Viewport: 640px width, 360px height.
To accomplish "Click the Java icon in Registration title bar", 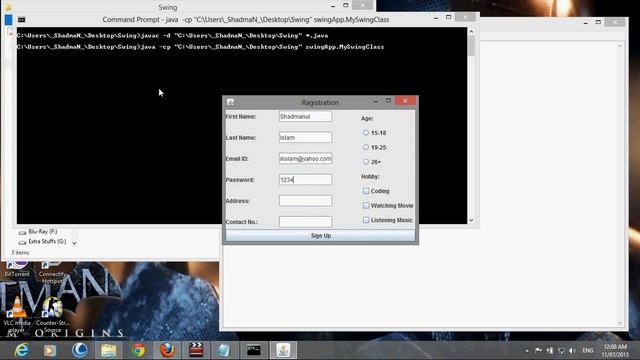I will 230,102.
